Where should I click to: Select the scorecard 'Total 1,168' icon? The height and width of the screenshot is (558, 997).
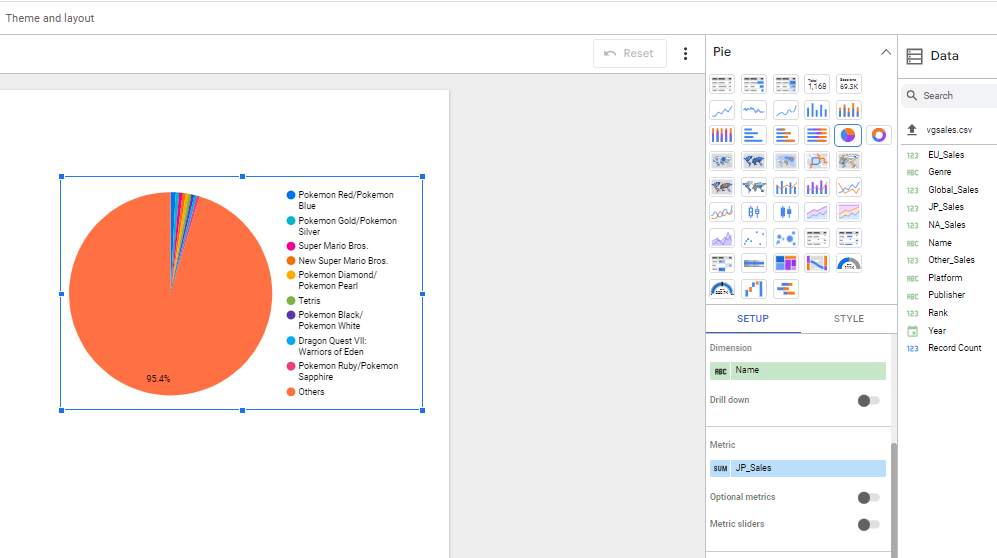pos(818,84)
